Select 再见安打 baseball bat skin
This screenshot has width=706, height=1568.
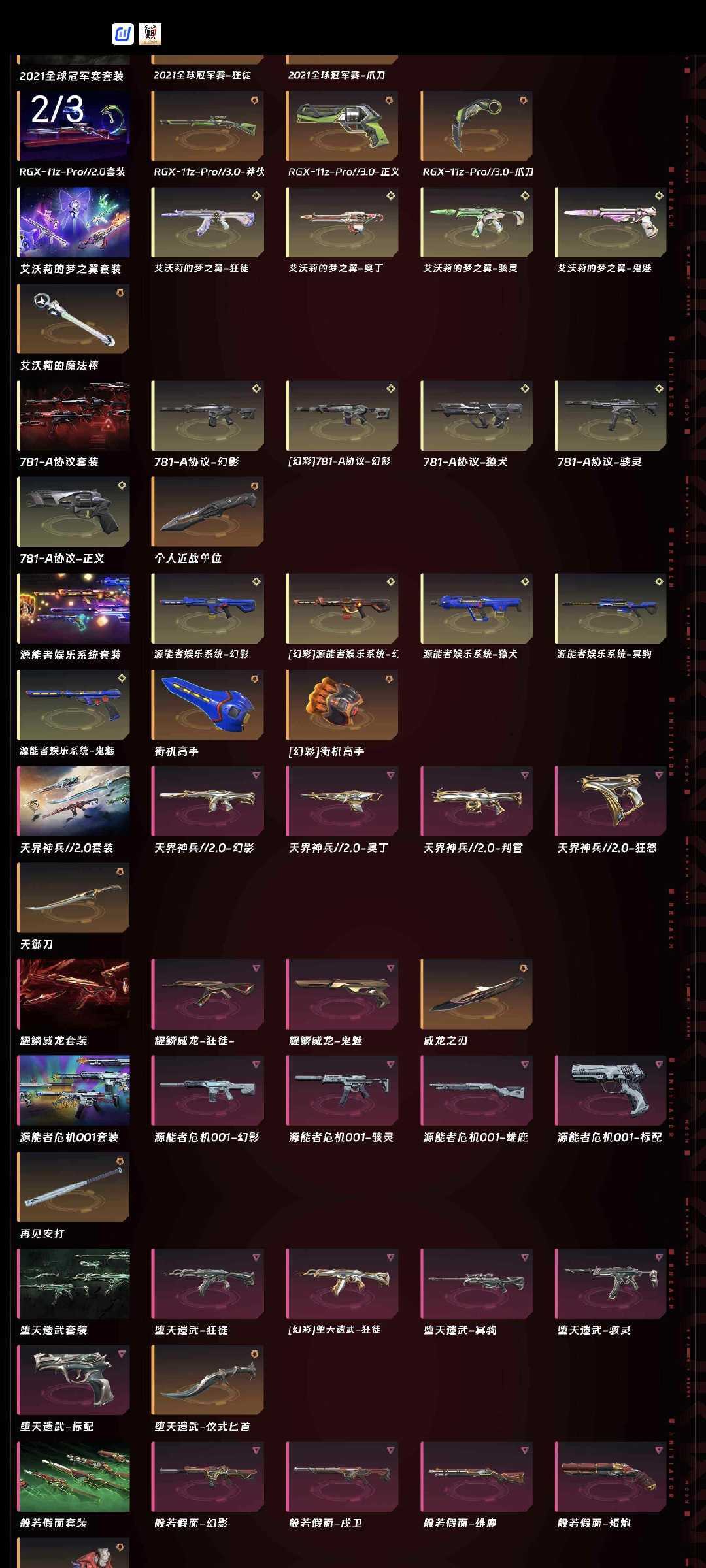(x=73, y=1187)
